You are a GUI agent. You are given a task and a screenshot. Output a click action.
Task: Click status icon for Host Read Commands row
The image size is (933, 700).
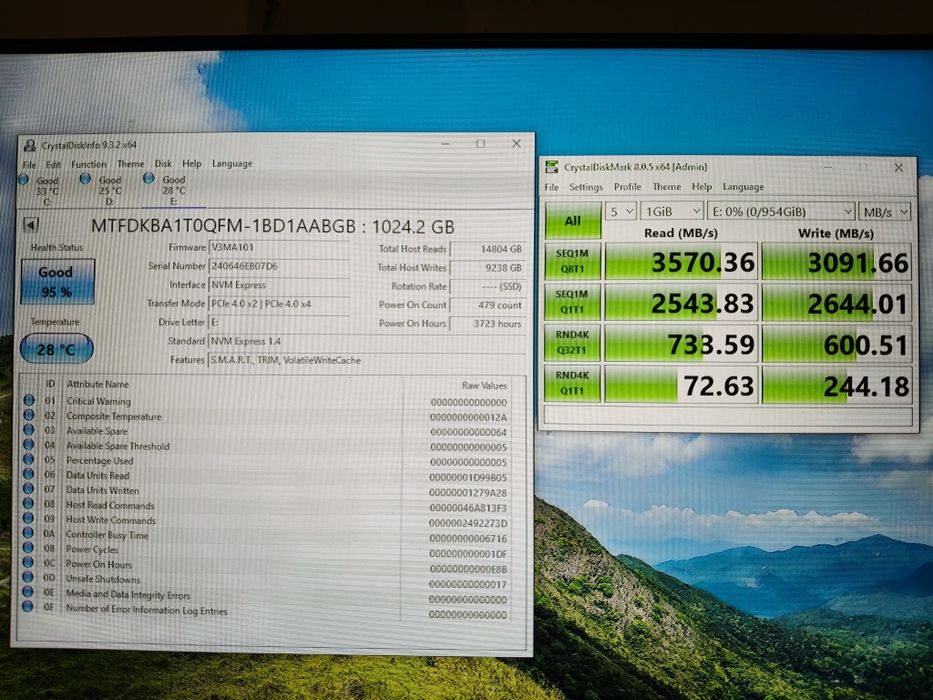coord(29,504)
